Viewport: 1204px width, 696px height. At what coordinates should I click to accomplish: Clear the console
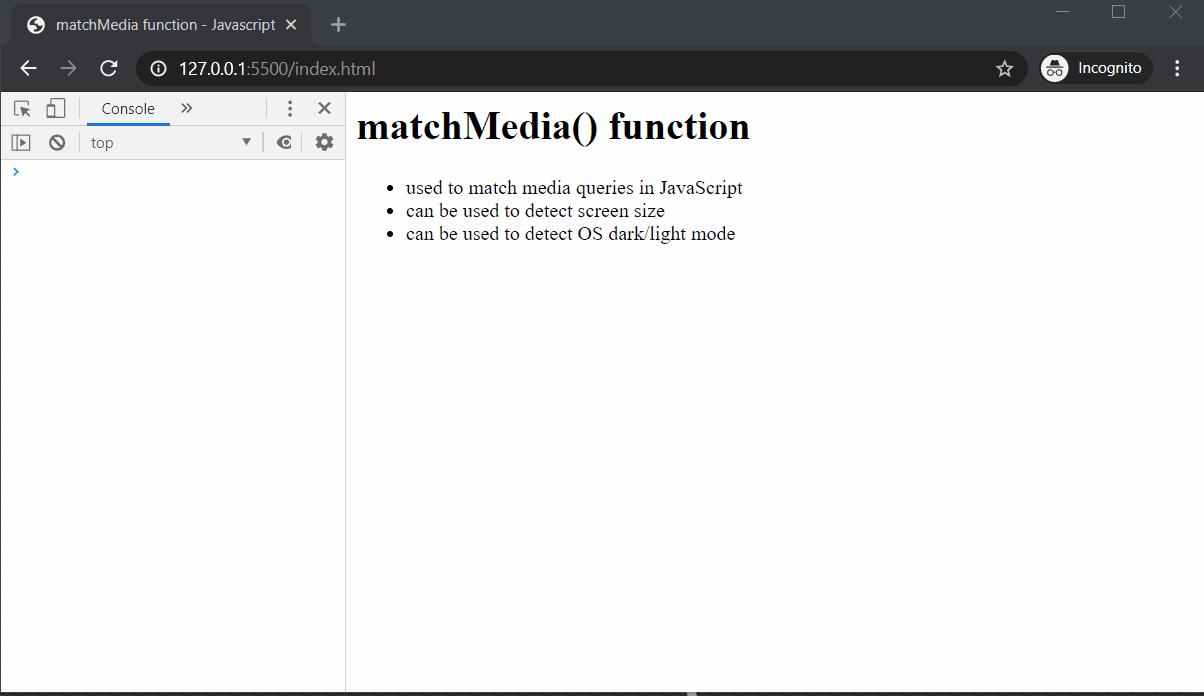click(57, 142)
